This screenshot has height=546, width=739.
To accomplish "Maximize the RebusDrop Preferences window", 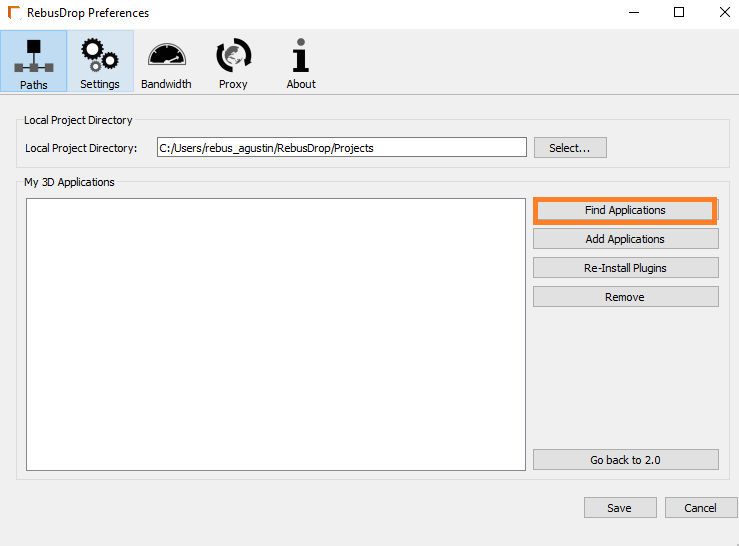I will (x=679, y=13).
